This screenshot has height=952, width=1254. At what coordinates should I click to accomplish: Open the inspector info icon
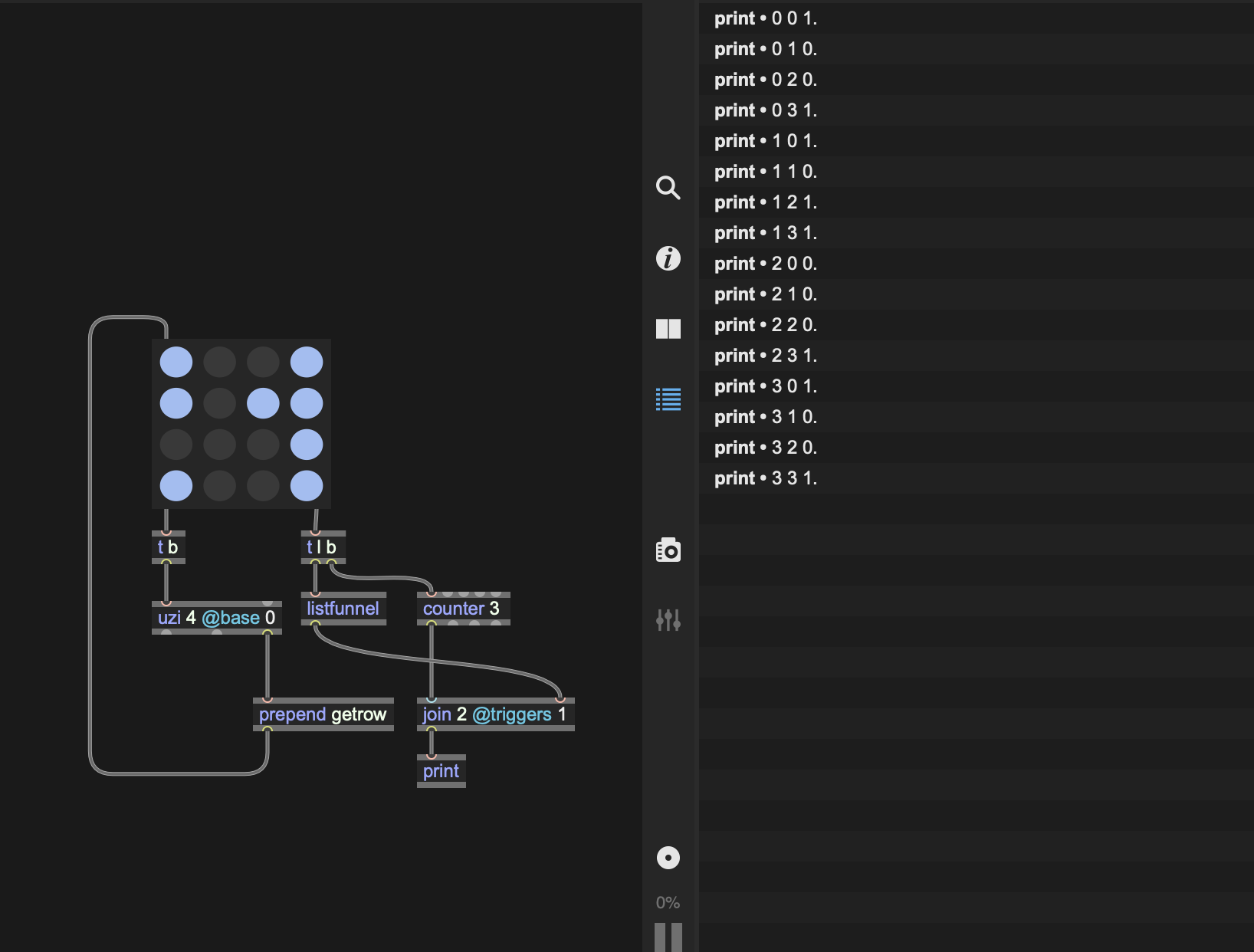(668, 258)
